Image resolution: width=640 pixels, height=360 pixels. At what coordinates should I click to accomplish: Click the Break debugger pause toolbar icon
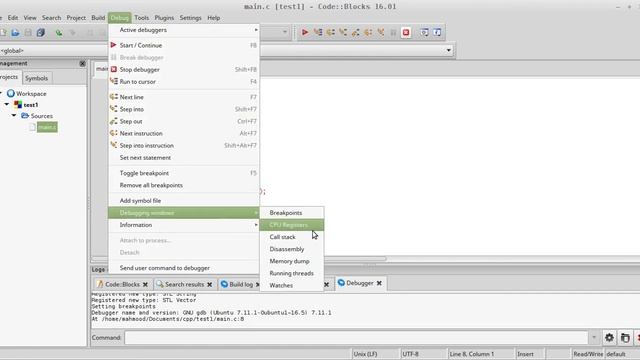tap(393, 32)
